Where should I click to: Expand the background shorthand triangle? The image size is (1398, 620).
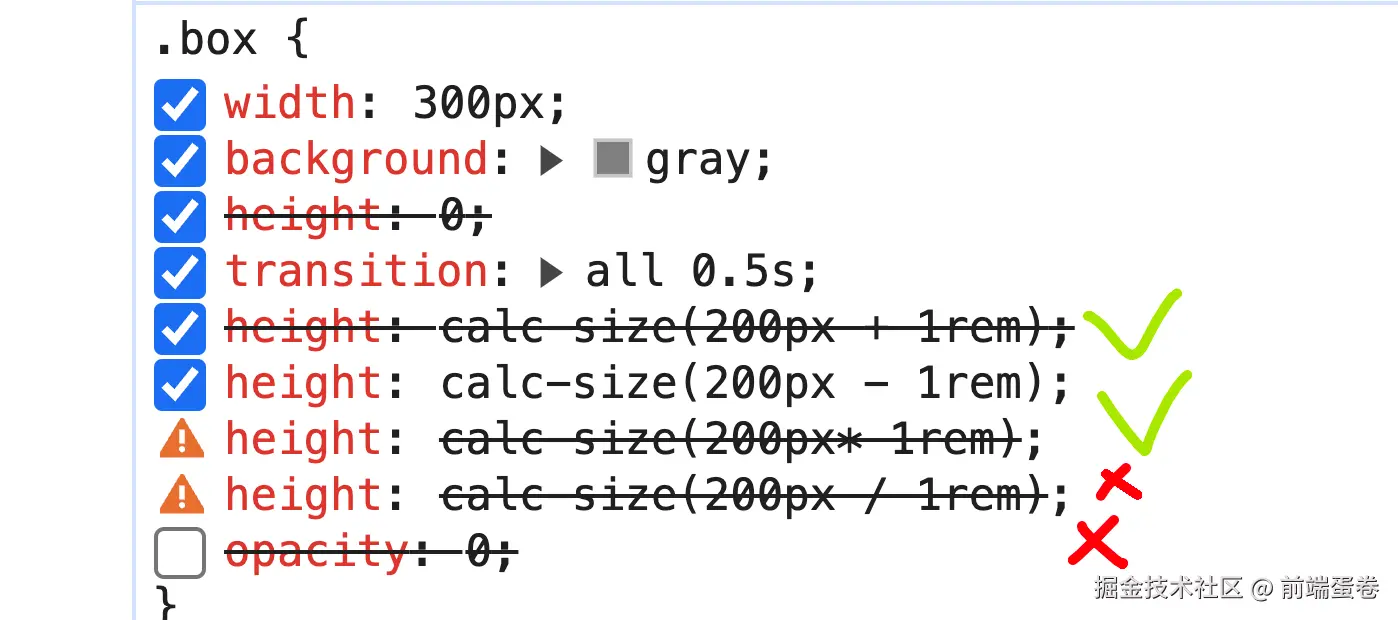(551, 161)
